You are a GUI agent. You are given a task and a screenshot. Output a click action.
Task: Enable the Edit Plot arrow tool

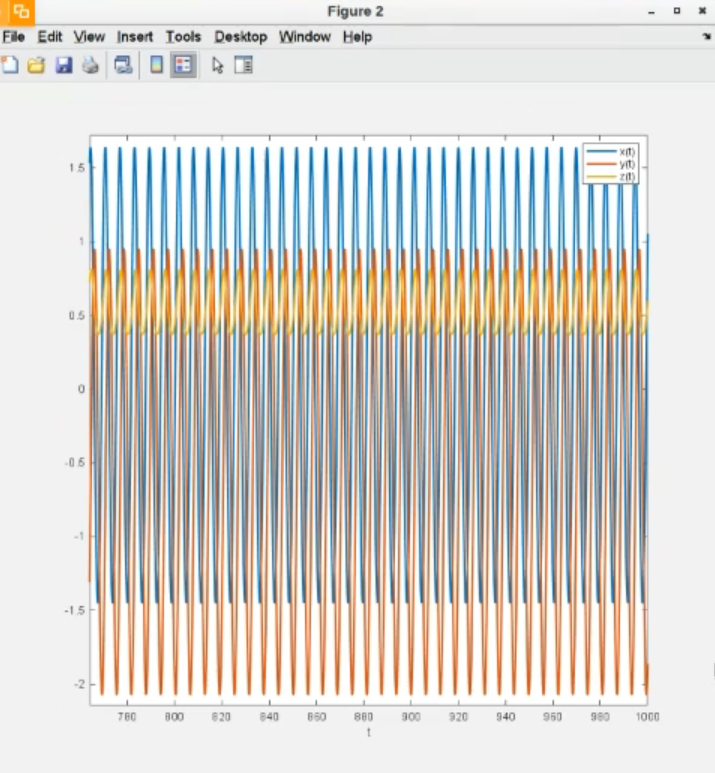[x=217, y=66]
